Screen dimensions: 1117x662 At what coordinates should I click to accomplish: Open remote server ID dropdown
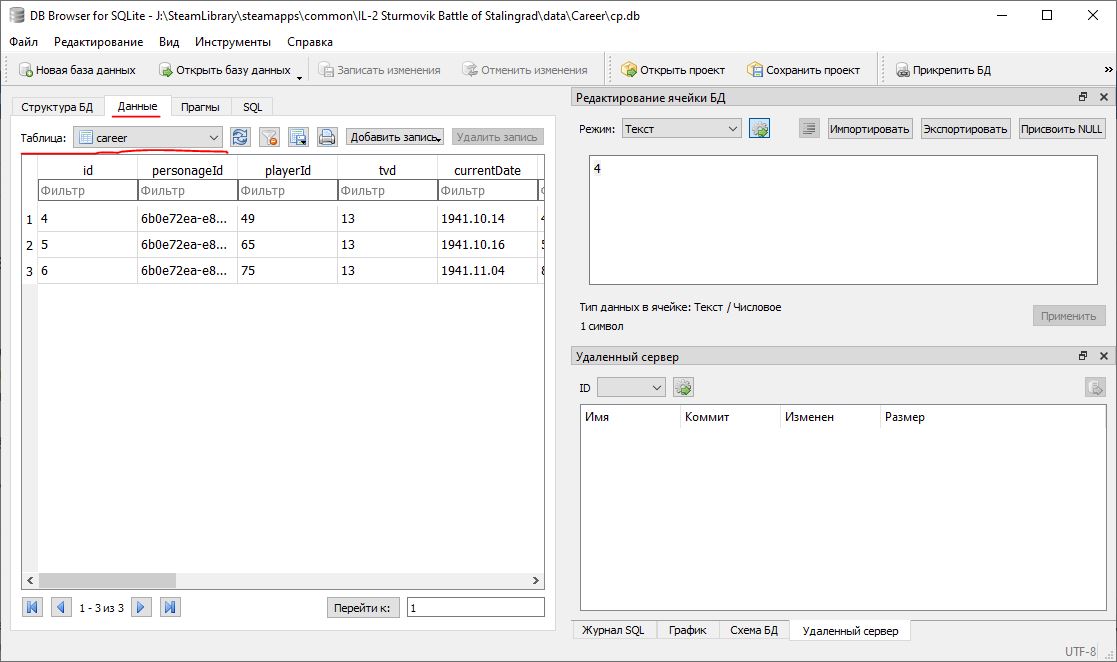(631, 388)
